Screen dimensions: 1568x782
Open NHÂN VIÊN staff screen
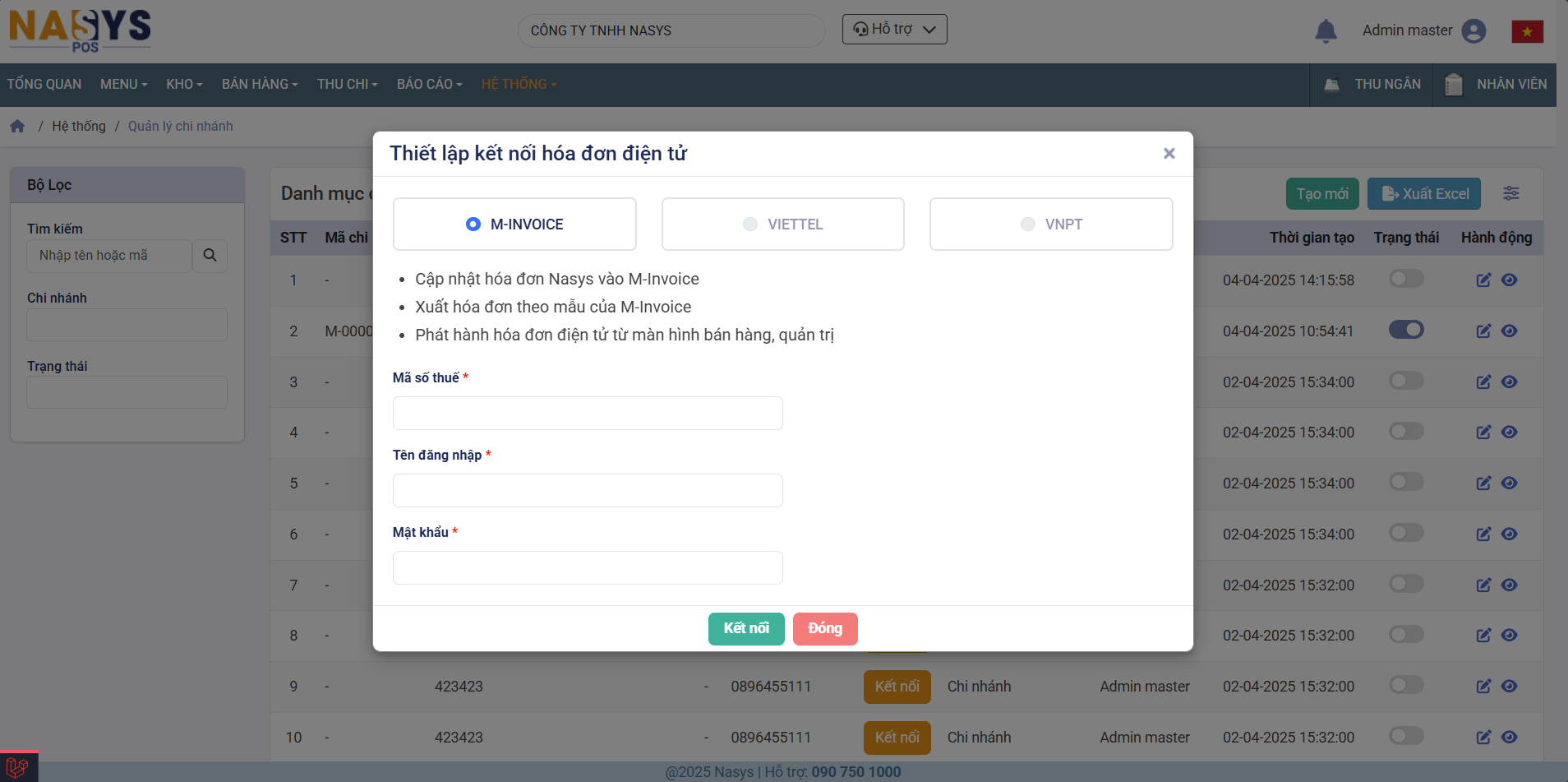pyautogui.click(x=1495, y=84)
